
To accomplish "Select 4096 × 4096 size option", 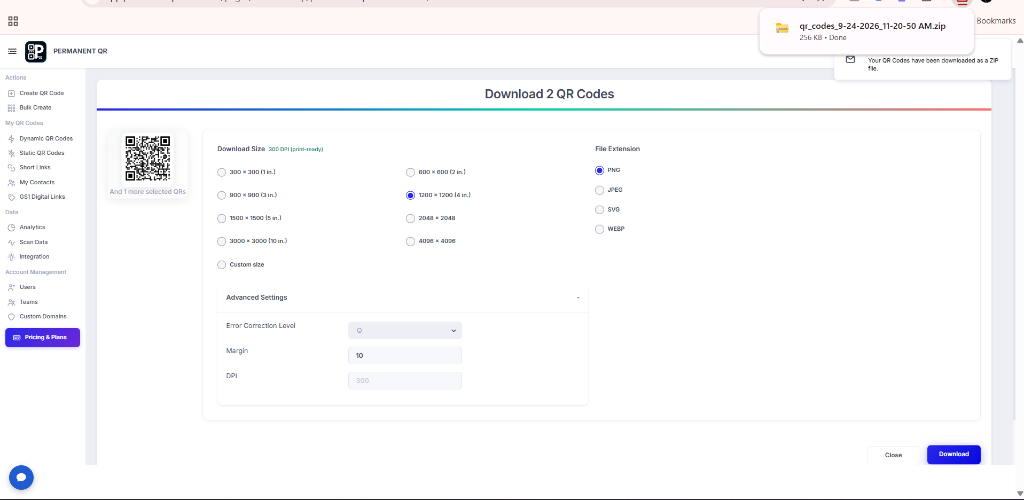I will (410, 242).
